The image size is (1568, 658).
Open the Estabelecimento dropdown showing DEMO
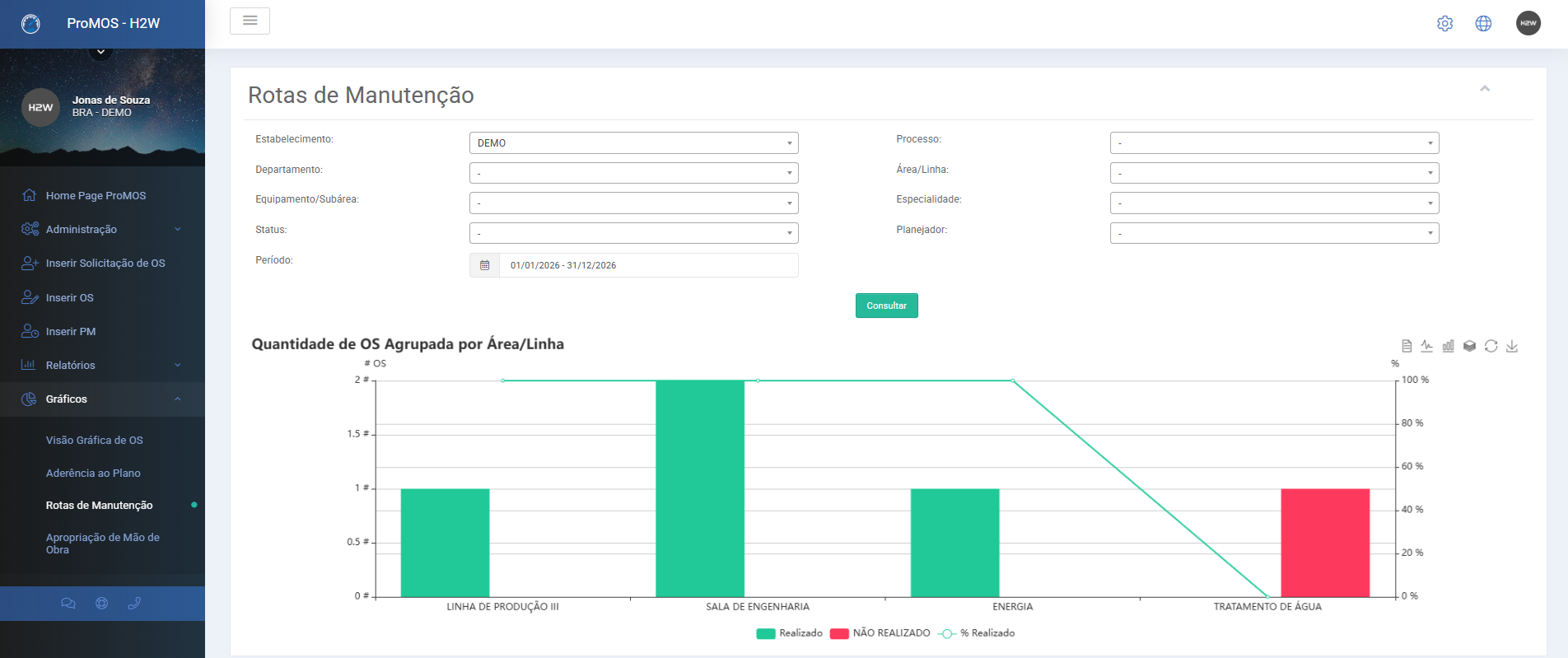pos(634,142)
